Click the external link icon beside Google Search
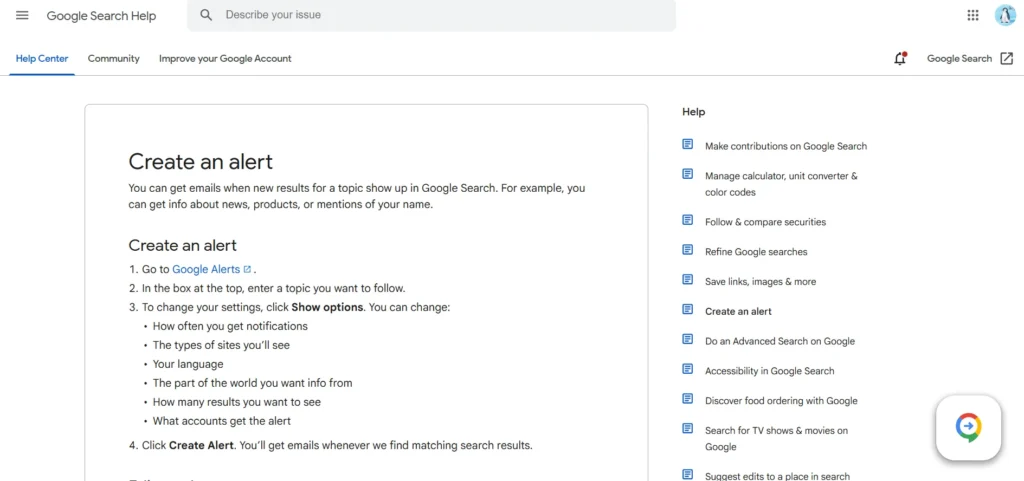Viewport: 1024px width, 481px height. tap(1007, 59)
